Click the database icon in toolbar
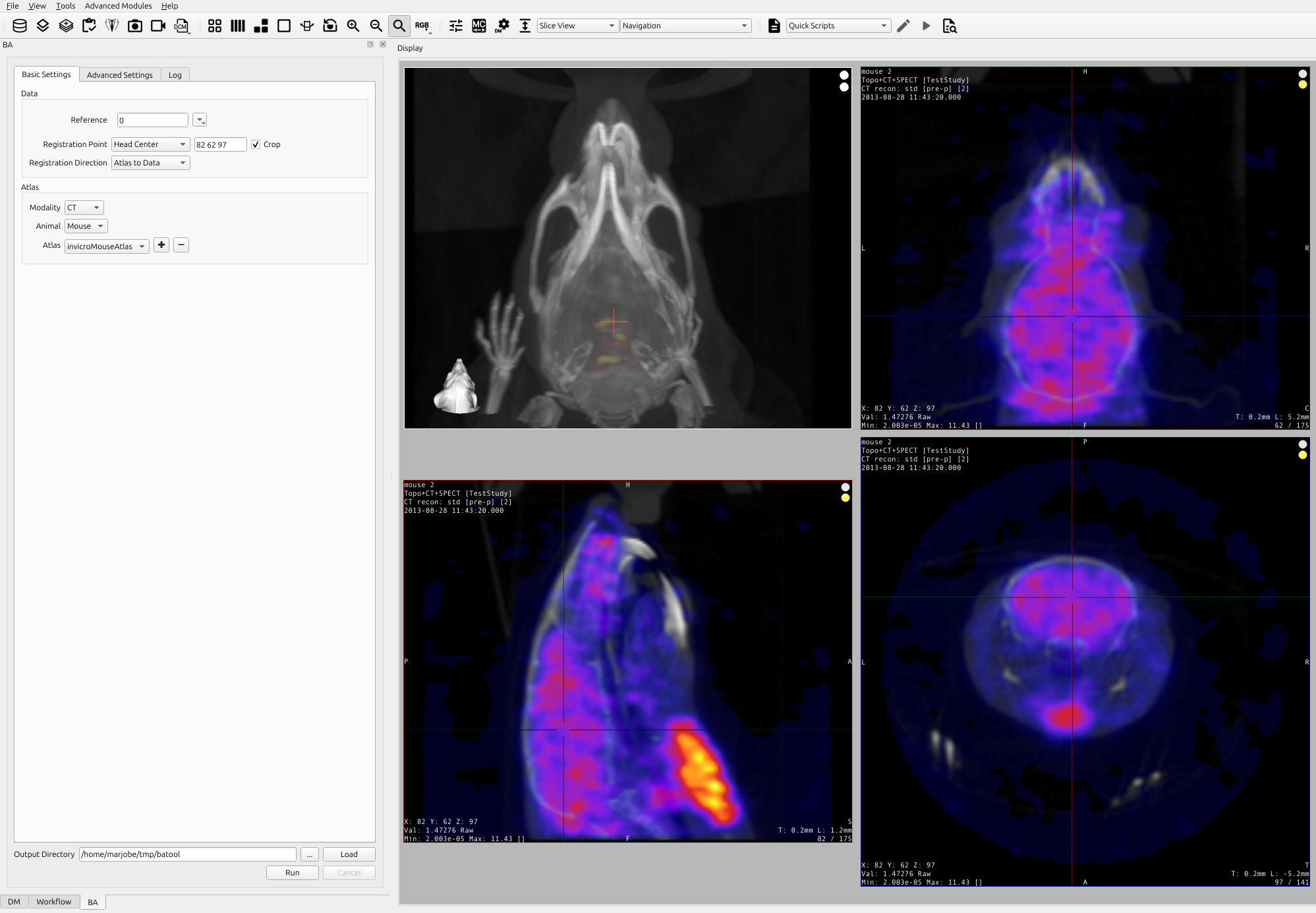1316x913 pixels. point(20,26)
